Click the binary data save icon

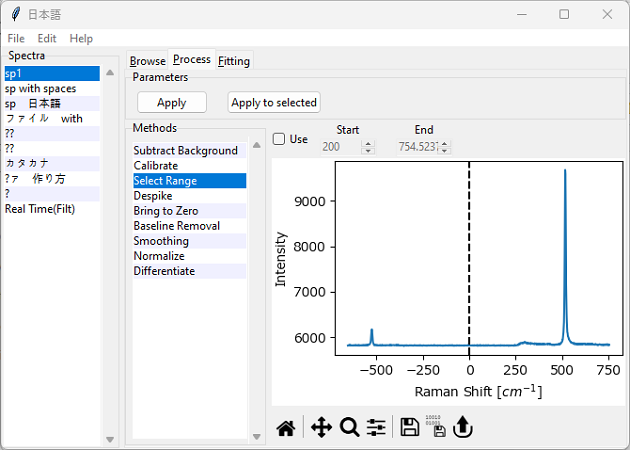pyautogui.click(x=435, y=428)
